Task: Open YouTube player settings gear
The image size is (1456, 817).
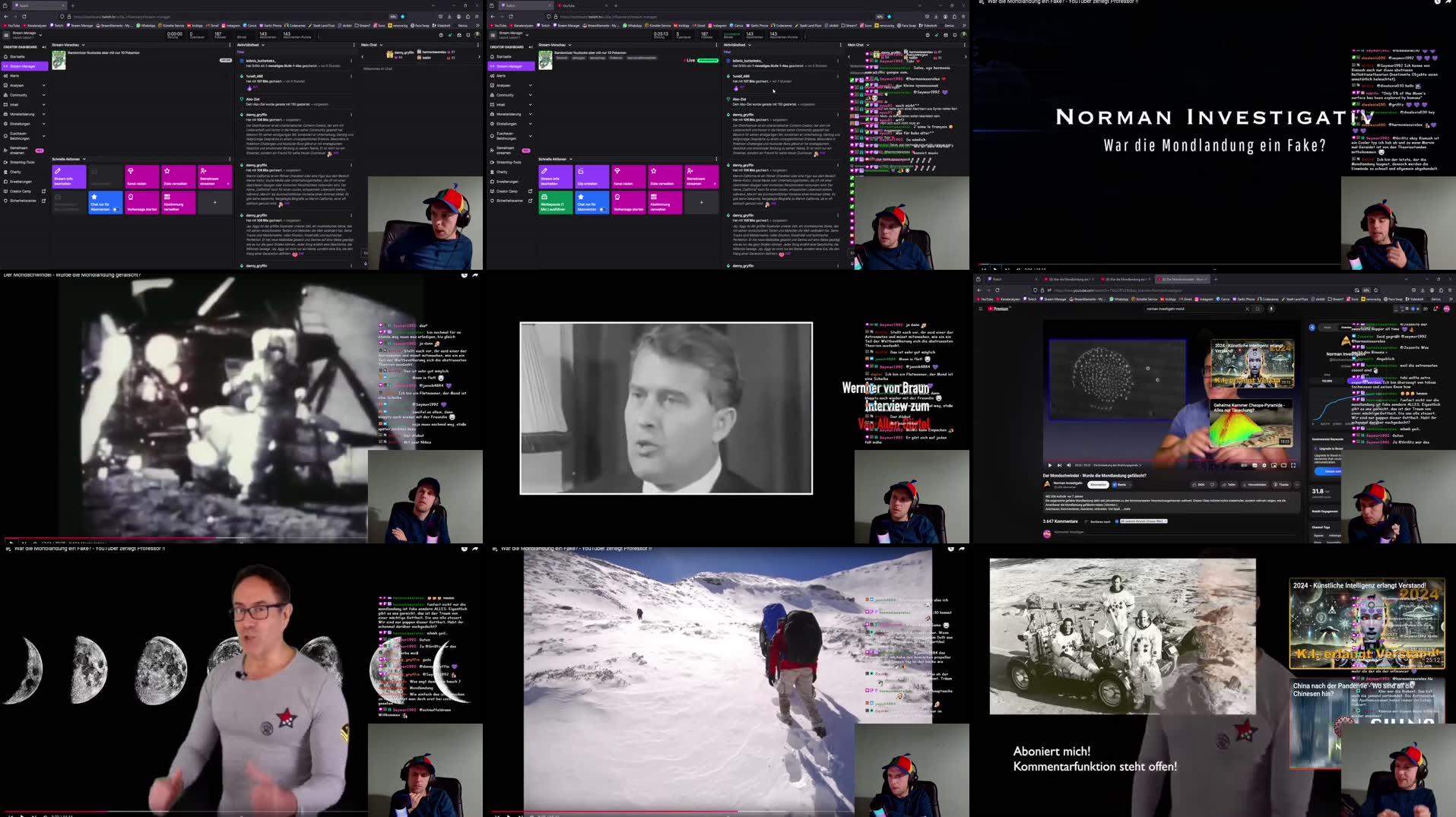Action: coord(1264,465)
